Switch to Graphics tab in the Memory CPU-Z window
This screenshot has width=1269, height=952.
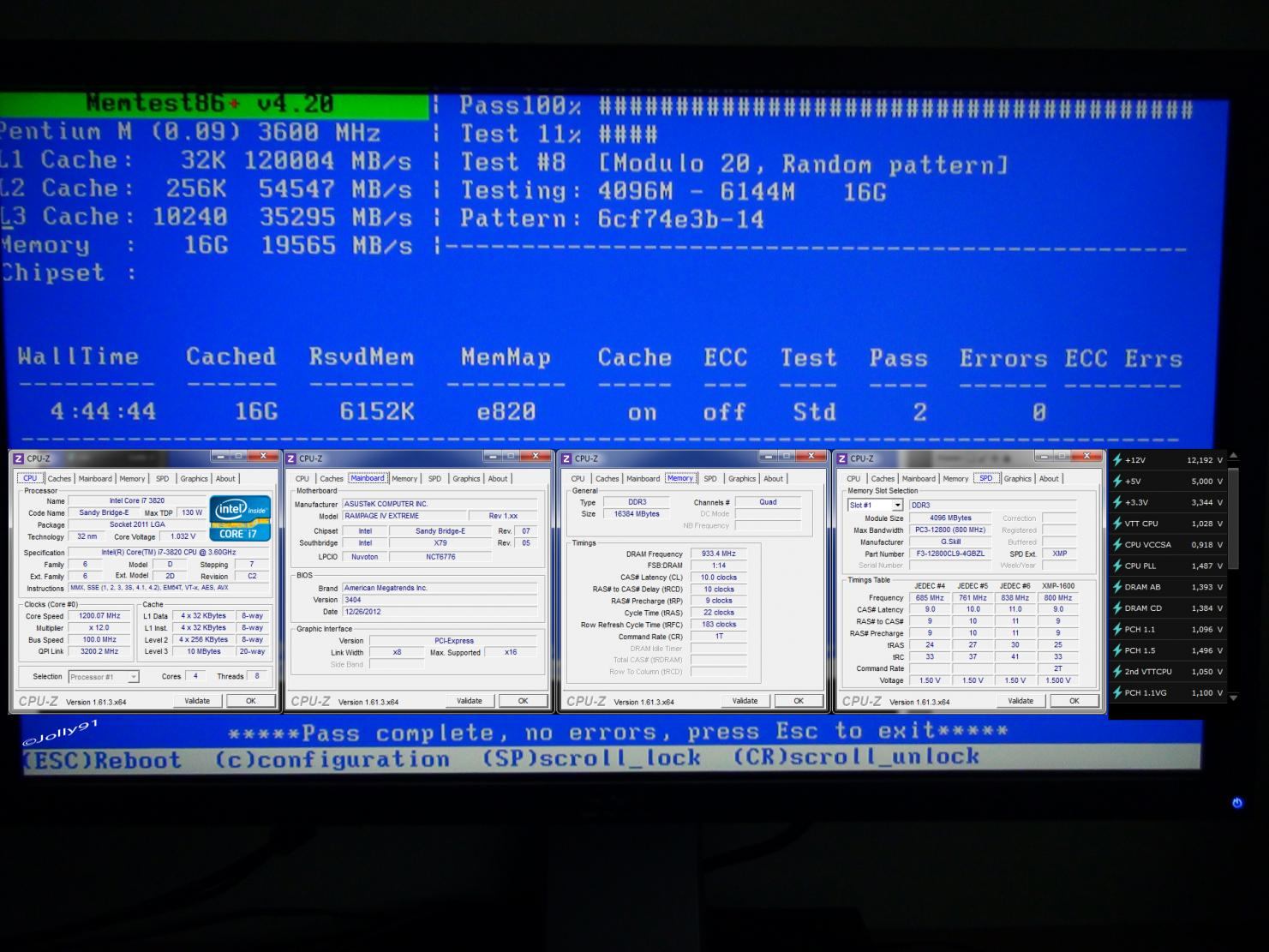(x=742, y=479)
